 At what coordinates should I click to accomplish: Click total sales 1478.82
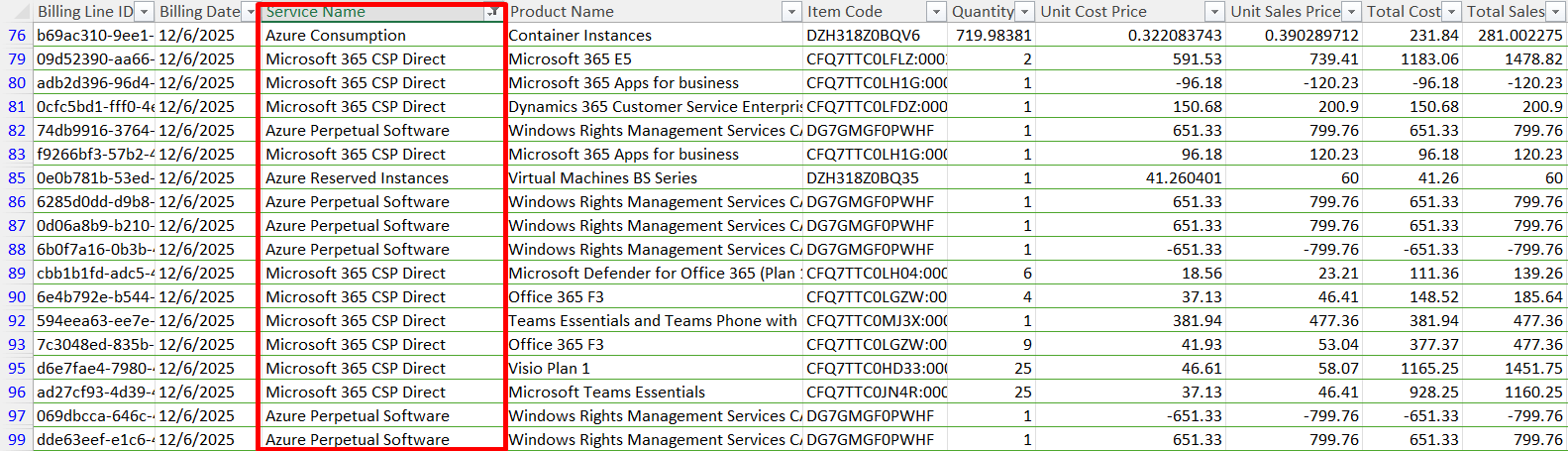(1516, 59)
